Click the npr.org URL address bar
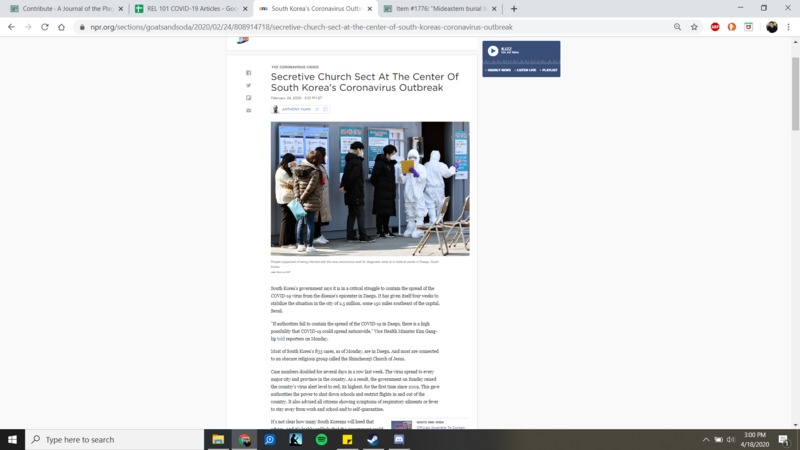This screenshot has width=800, height=450. [301, 27]
